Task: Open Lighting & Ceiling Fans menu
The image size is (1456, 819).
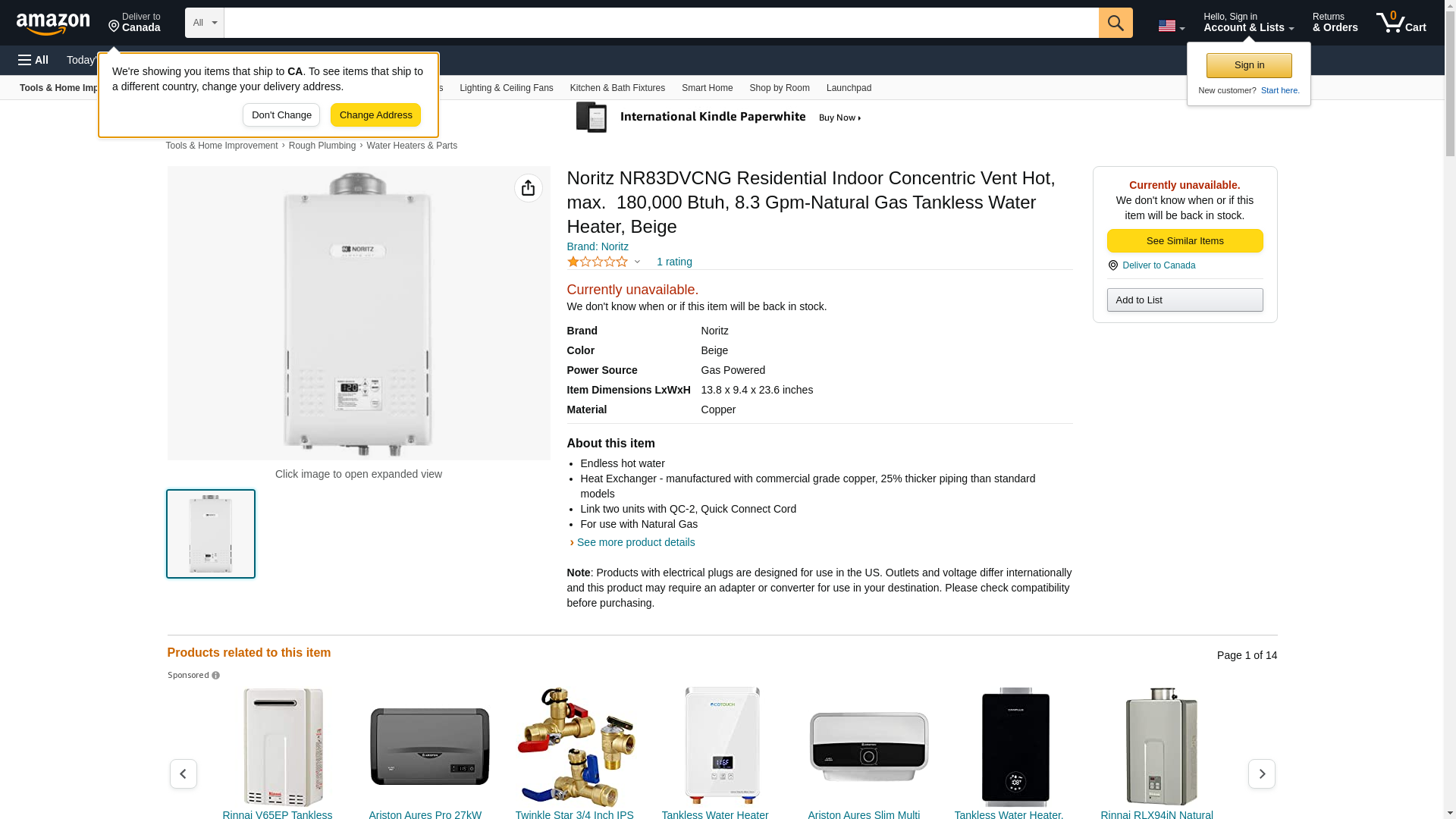Action: (x=506, y=88)
